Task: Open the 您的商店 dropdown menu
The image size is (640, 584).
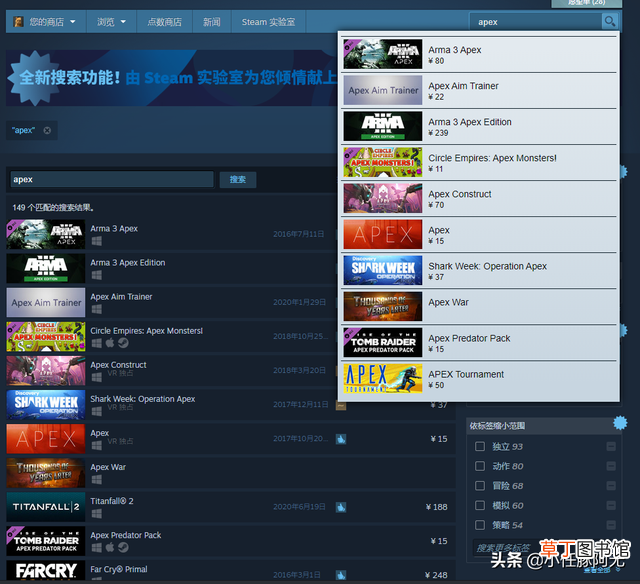Action: pyautogui.click(x=46, y=22)
